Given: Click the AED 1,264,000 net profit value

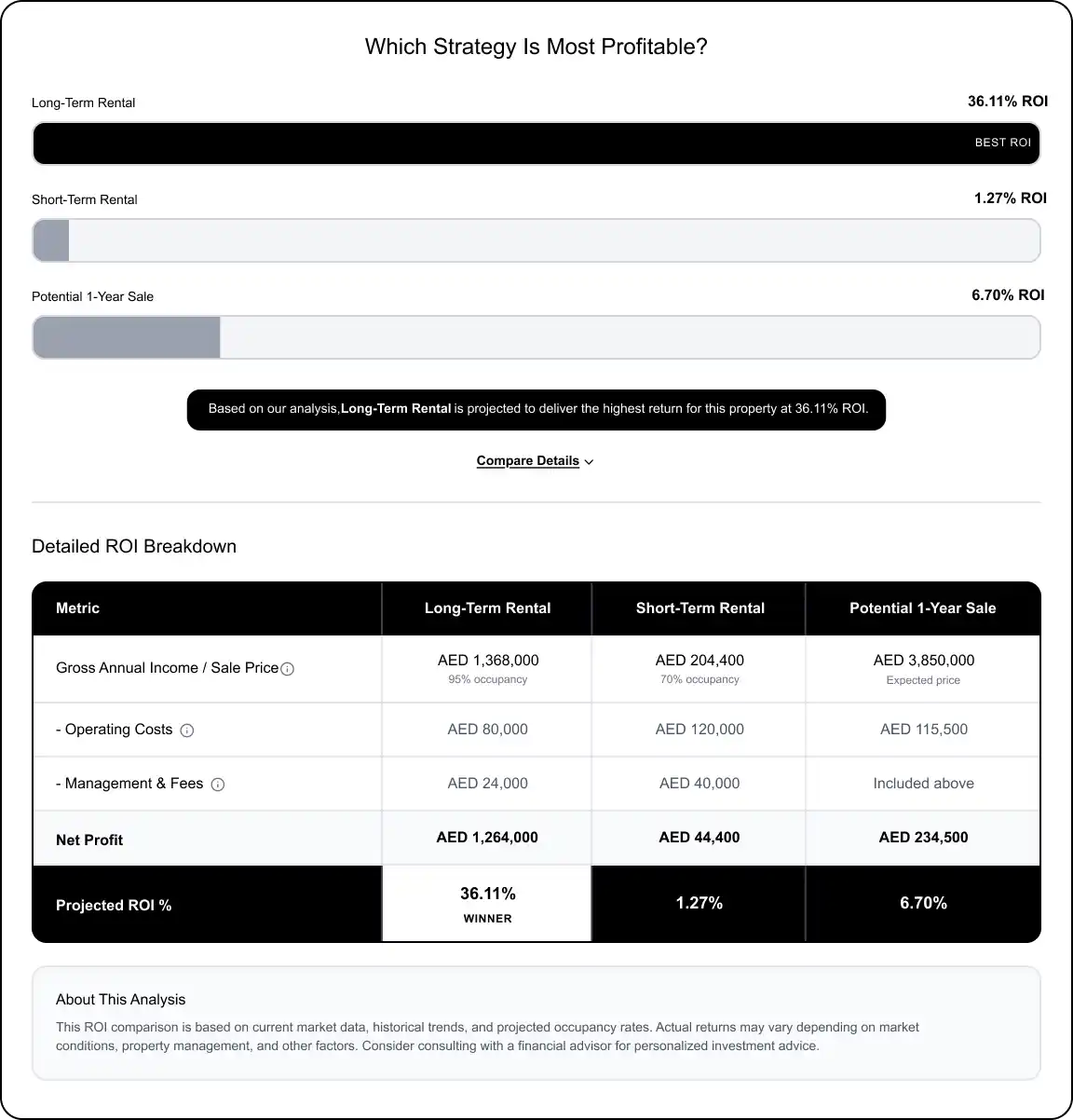Looking at the screenshot, I should pos(487,838).
